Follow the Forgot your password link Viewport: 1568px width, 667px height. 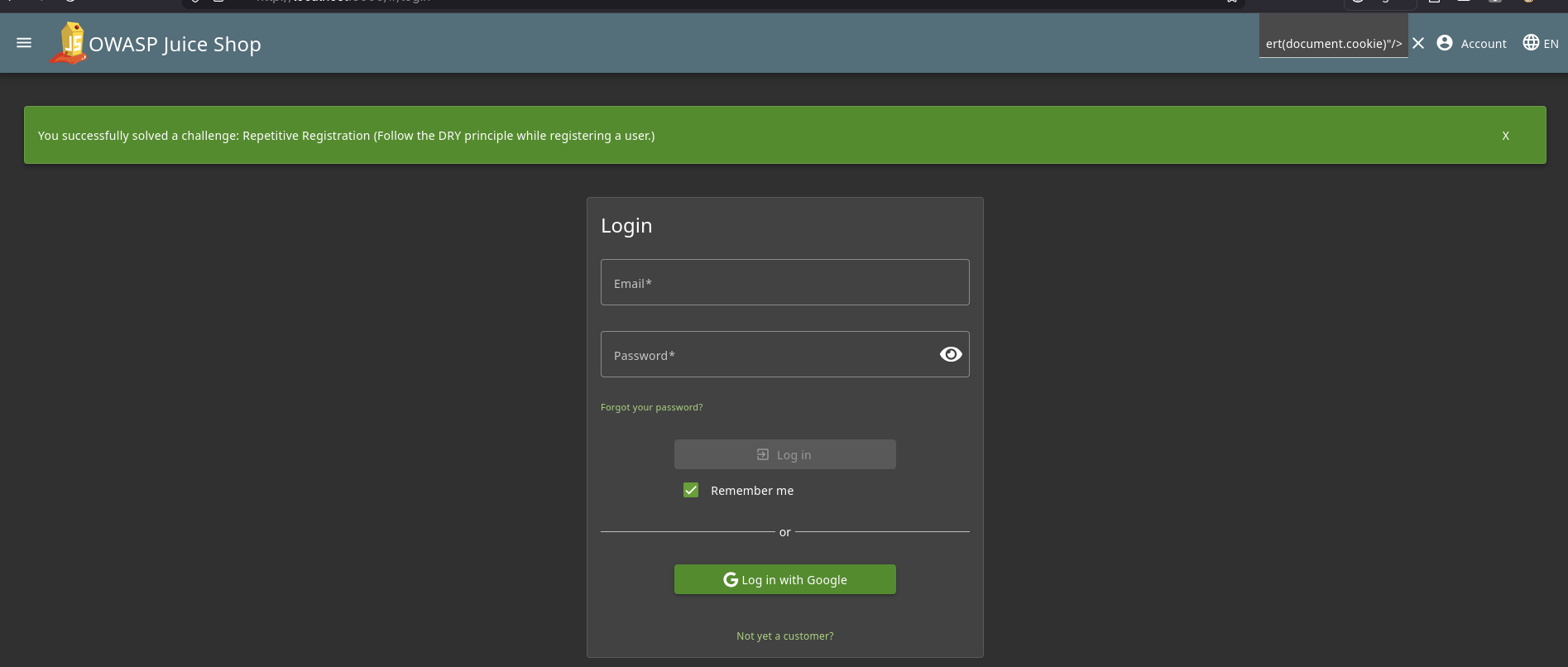651,407
